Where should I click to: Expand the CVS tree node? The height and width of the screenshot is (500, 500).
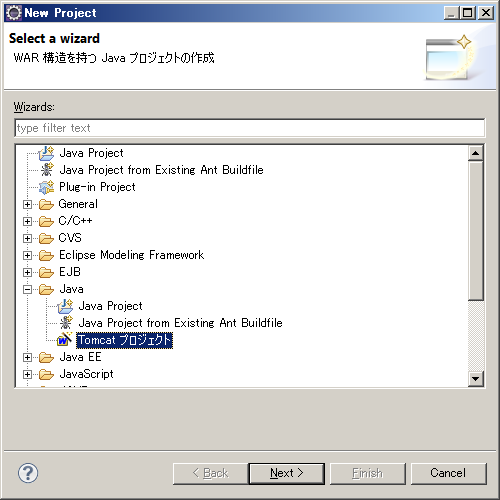point(27,238)
